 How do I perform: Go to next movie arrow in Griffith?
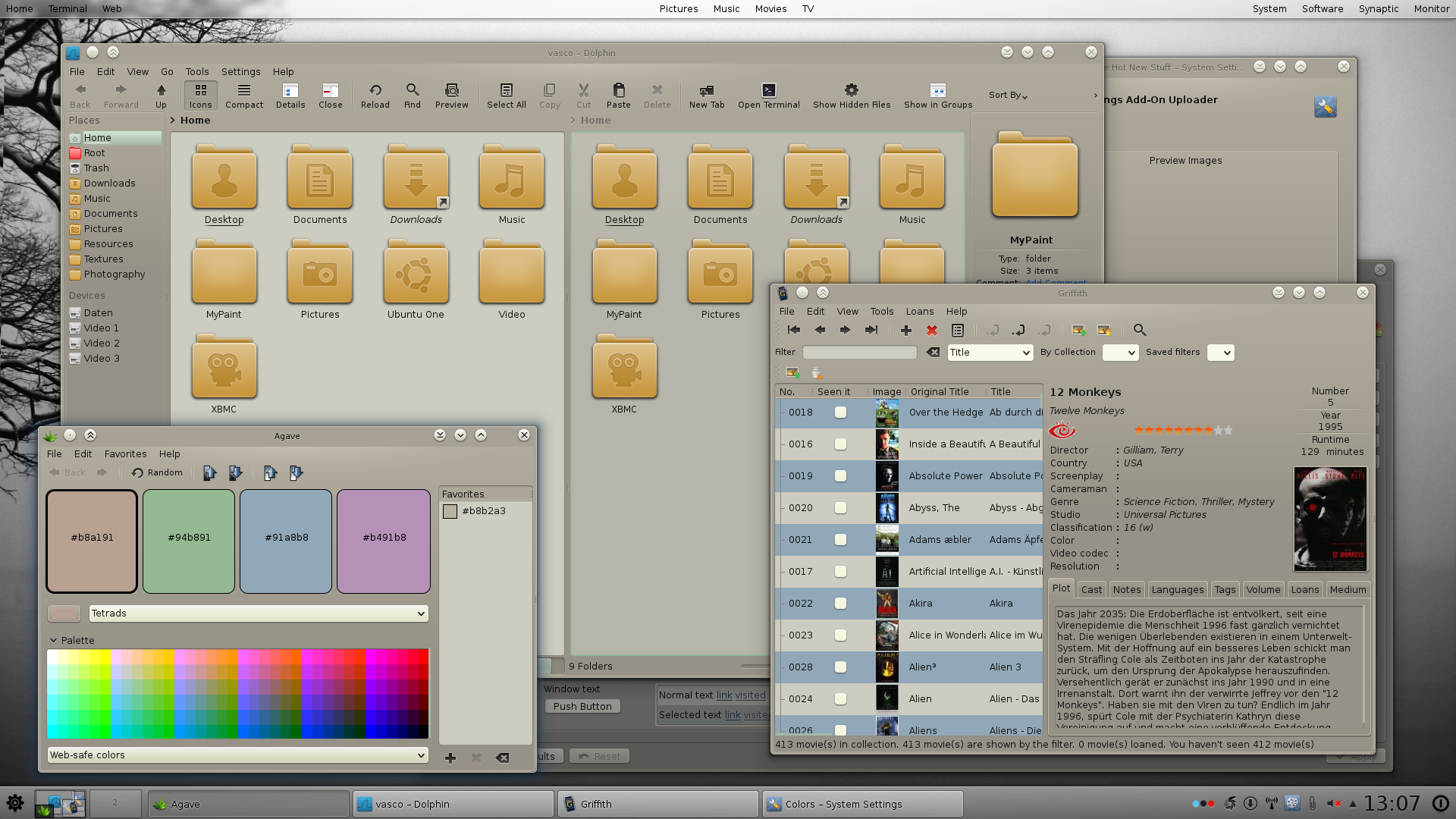tap(845, 331)
